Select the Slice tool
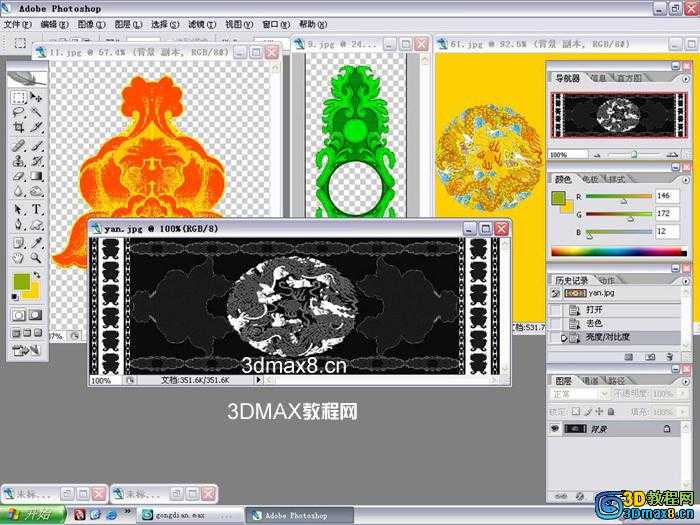The image size is (700, 525). [36, 127]
